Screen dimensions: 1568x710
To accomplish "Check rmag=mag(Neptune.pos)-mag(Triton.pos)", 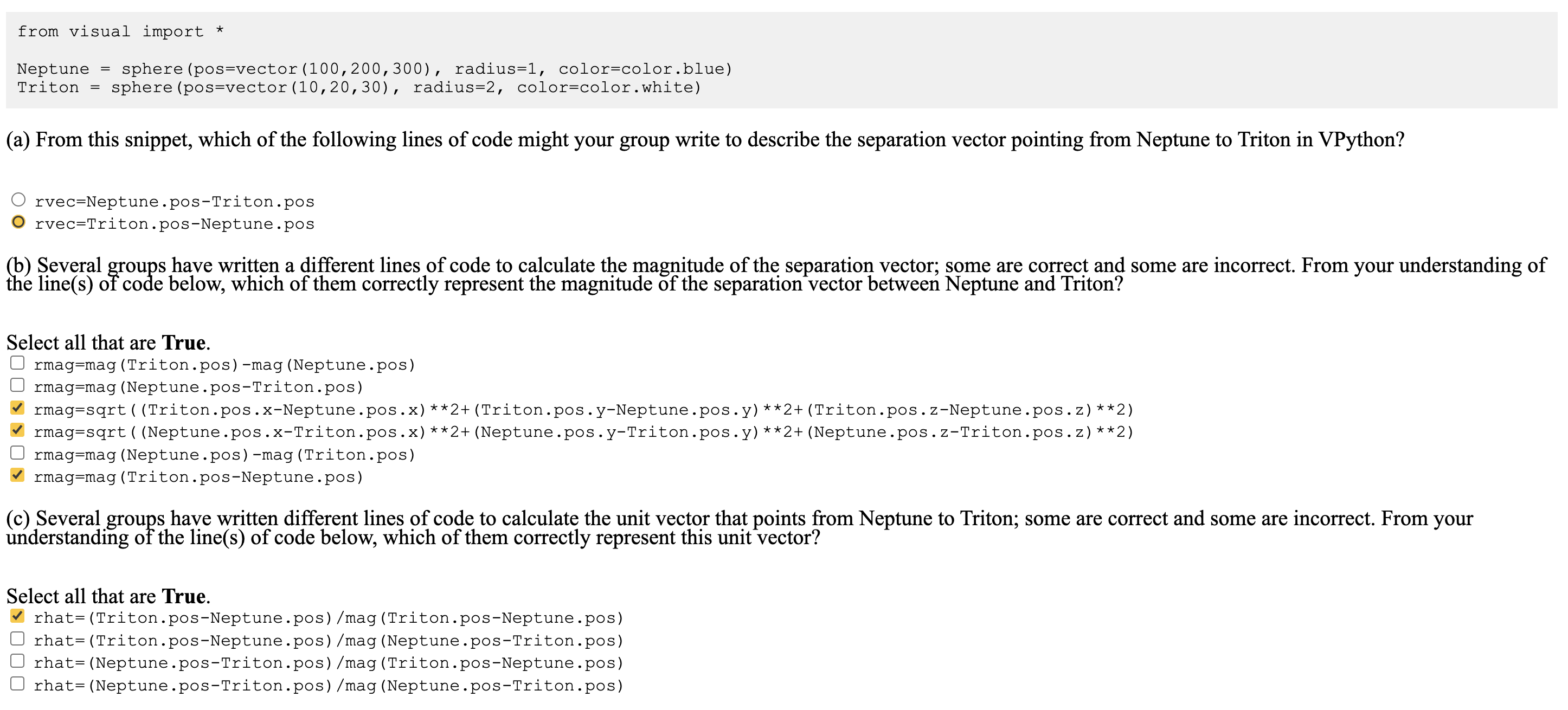I will click(x=18, y=453).
